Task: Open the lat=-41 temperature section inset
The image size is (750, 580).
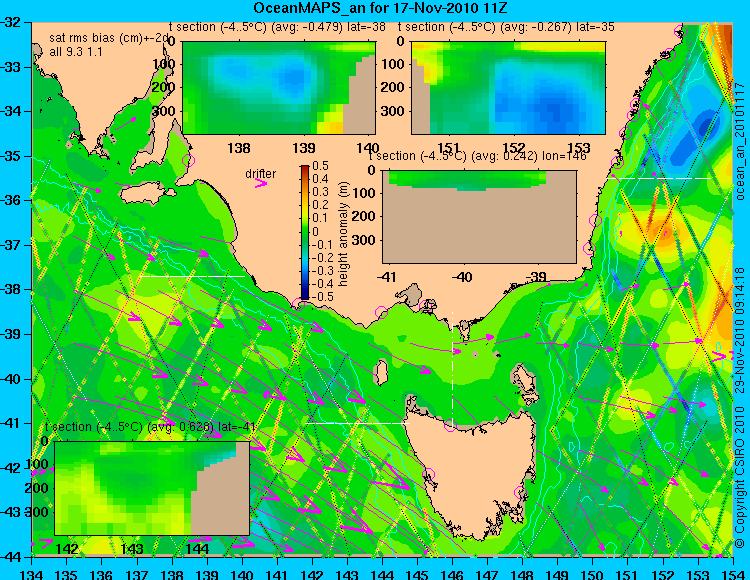Action: coord(152,488)
